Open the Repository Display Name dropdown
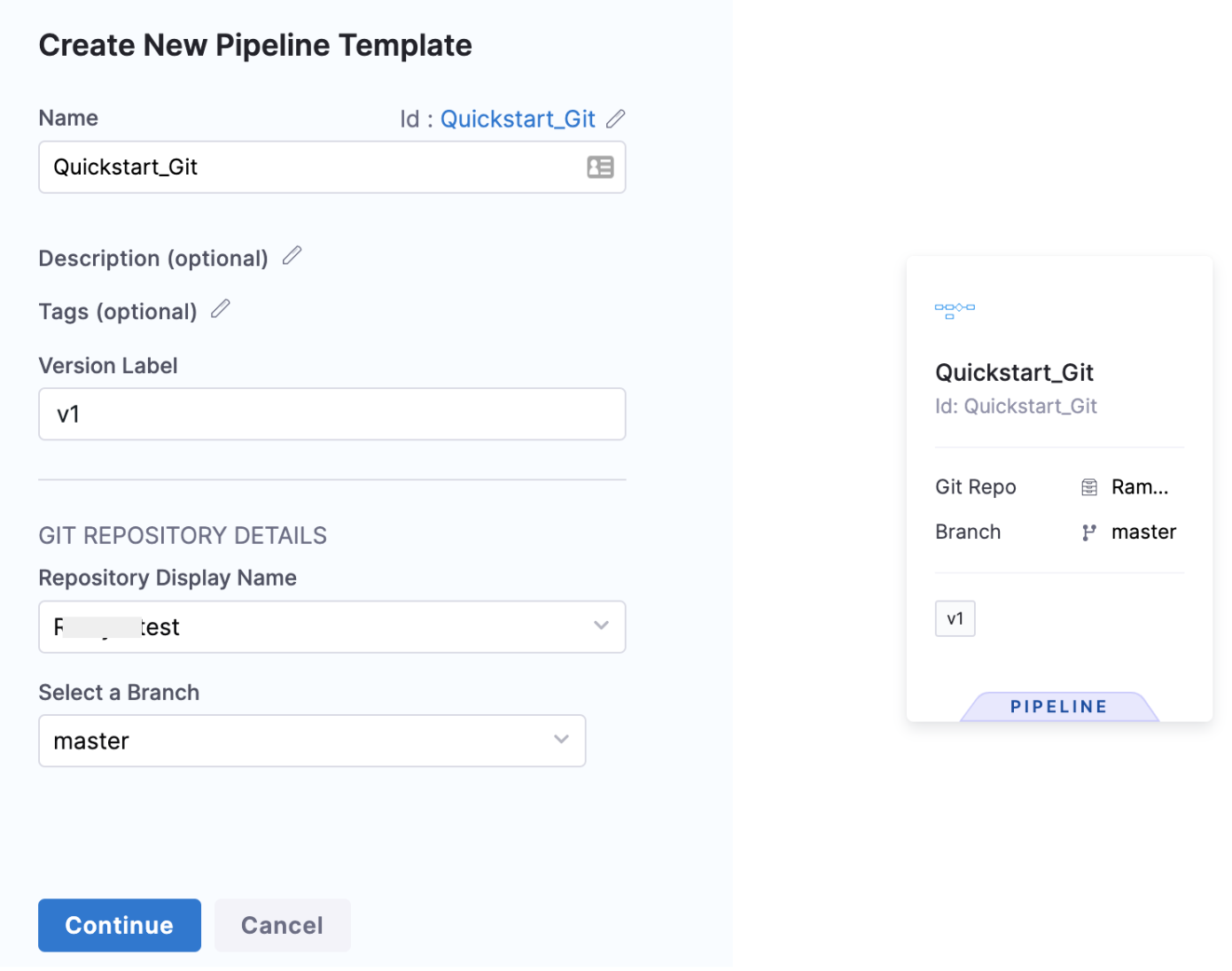 coord(331,627)
